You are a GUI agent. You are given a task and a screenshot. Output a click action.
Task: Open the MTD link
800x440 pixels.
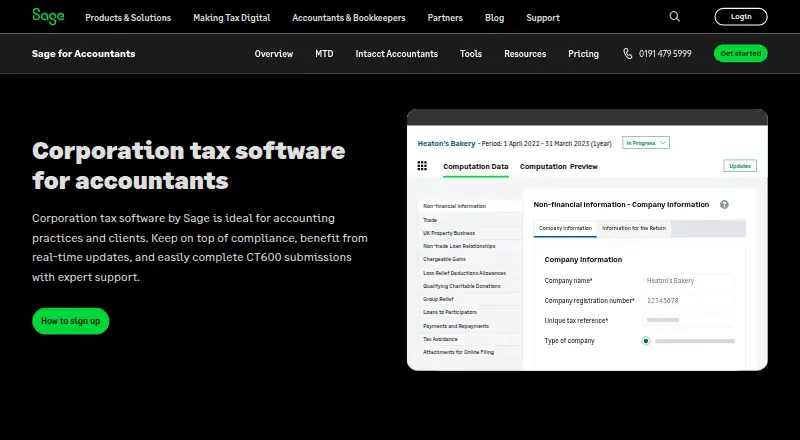pyautogui.click(x=324, y=54)
